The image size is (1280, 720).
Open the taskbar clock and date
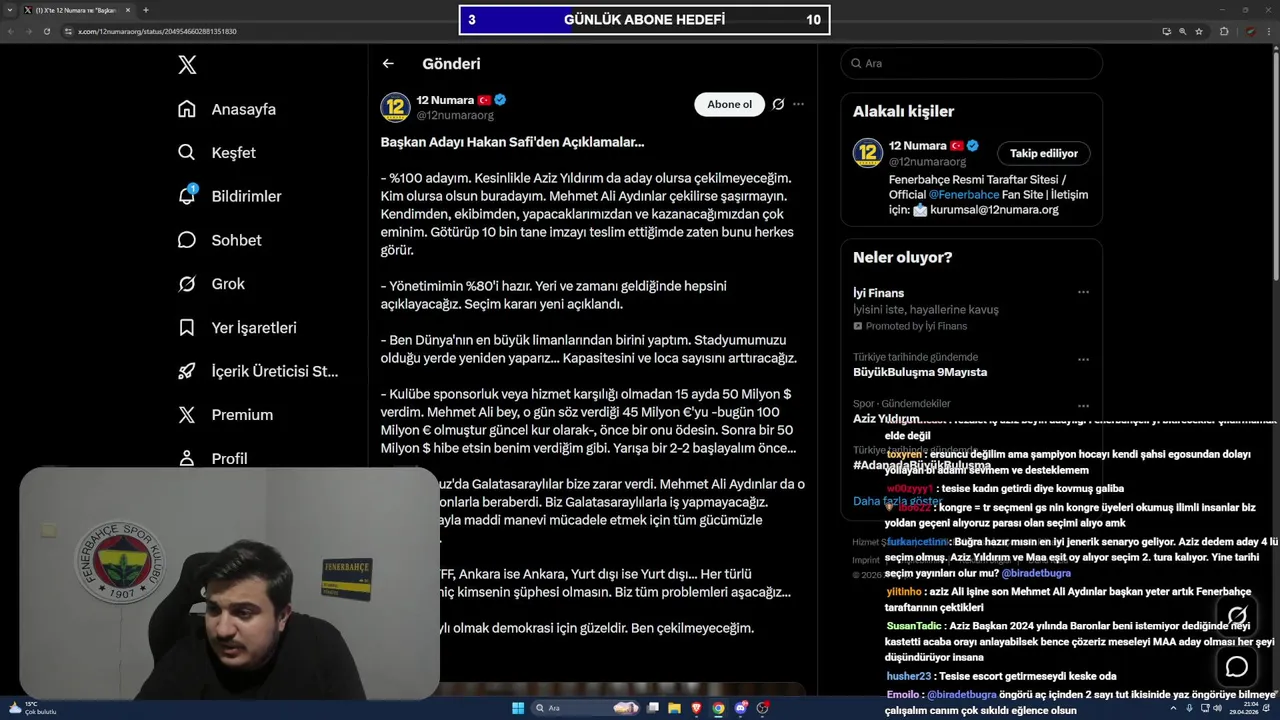(x=1244, y=708)
